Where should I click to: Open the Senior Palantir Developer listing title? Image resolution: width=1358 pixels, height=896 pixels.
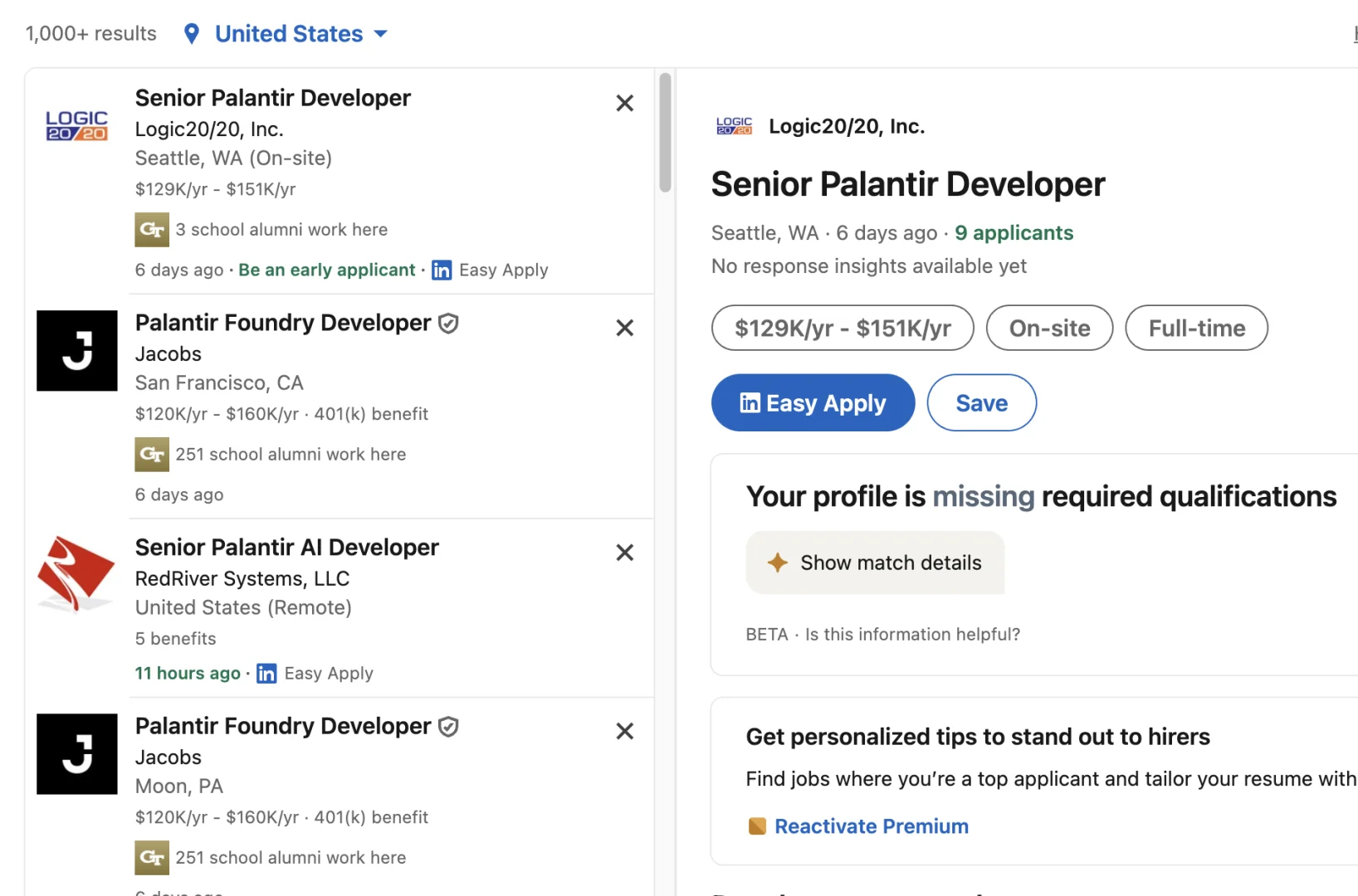[x=273, y=98]
